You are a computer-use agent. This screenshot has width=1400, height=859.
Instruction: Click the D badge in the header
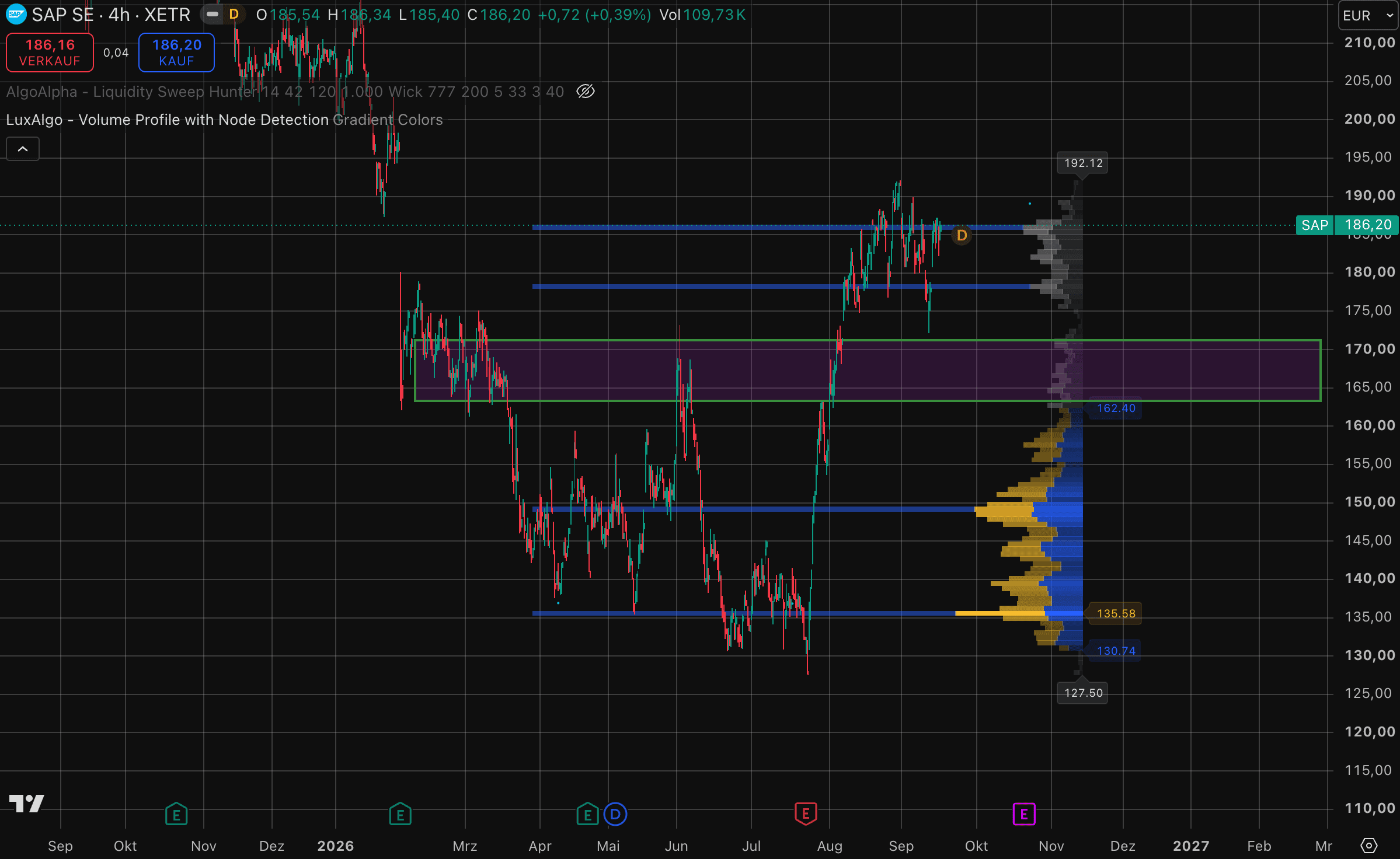[234, 14]
